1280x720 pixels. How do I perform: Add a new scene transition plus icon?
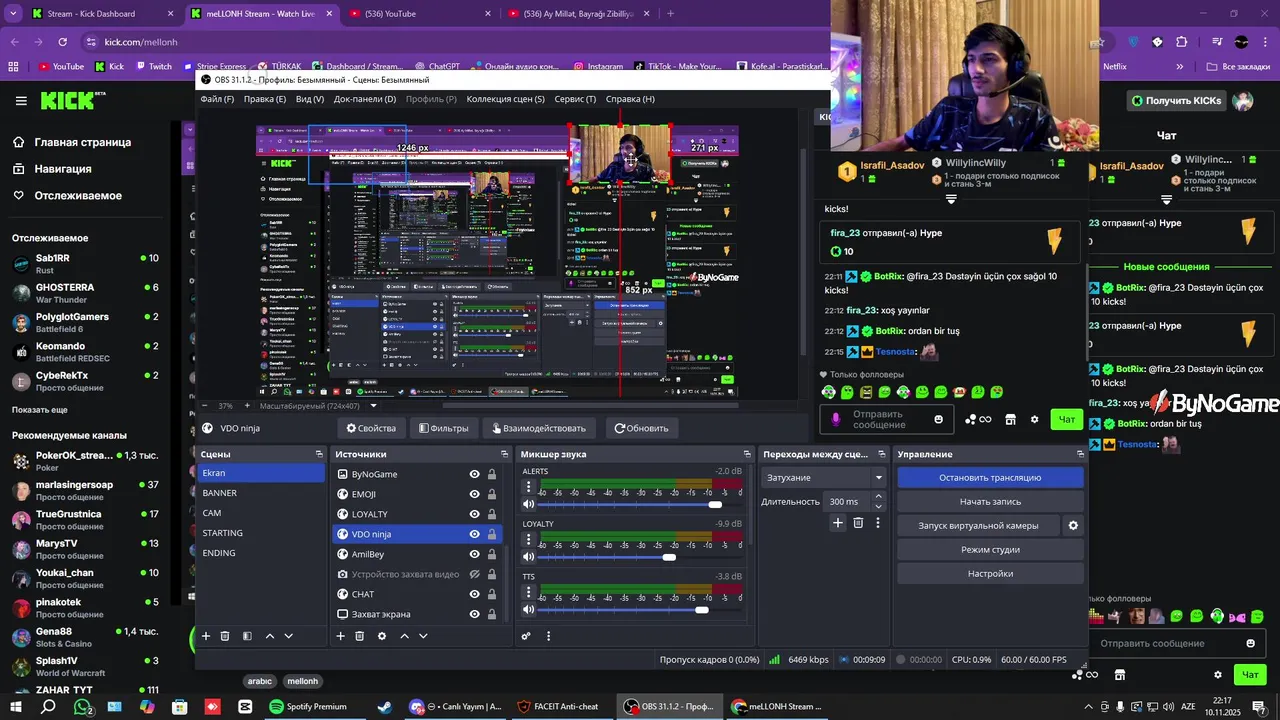point(838,522)
